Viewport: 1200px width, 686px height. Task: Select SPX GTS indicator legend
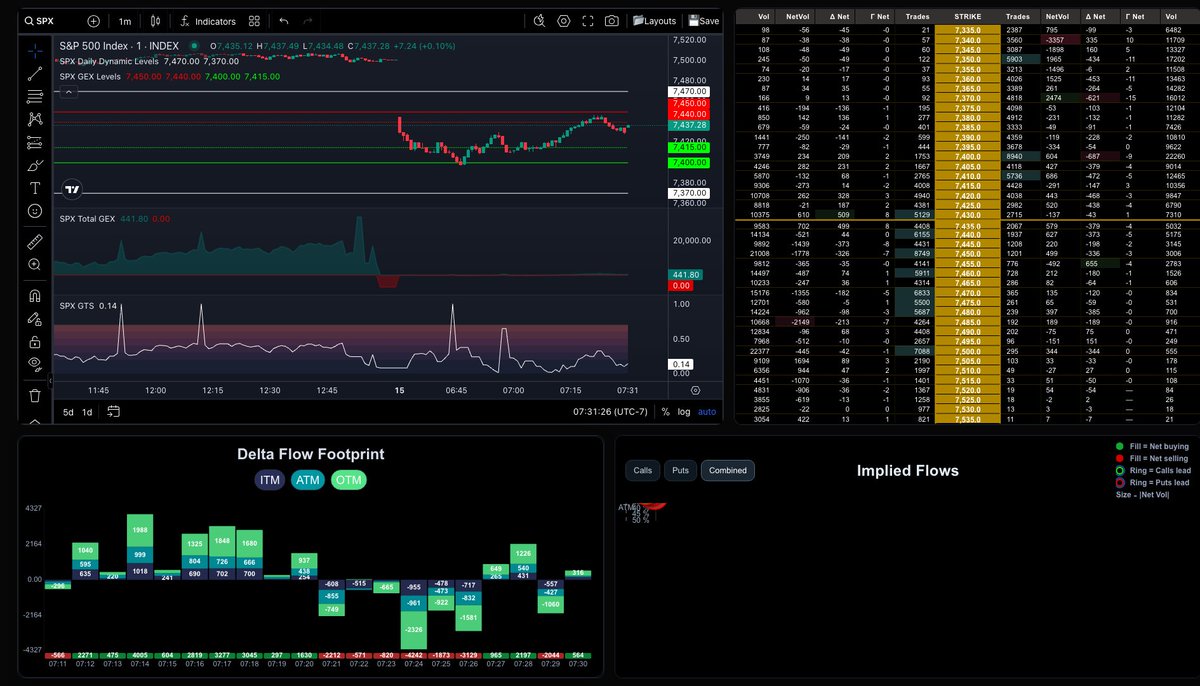tap(77, 305)
